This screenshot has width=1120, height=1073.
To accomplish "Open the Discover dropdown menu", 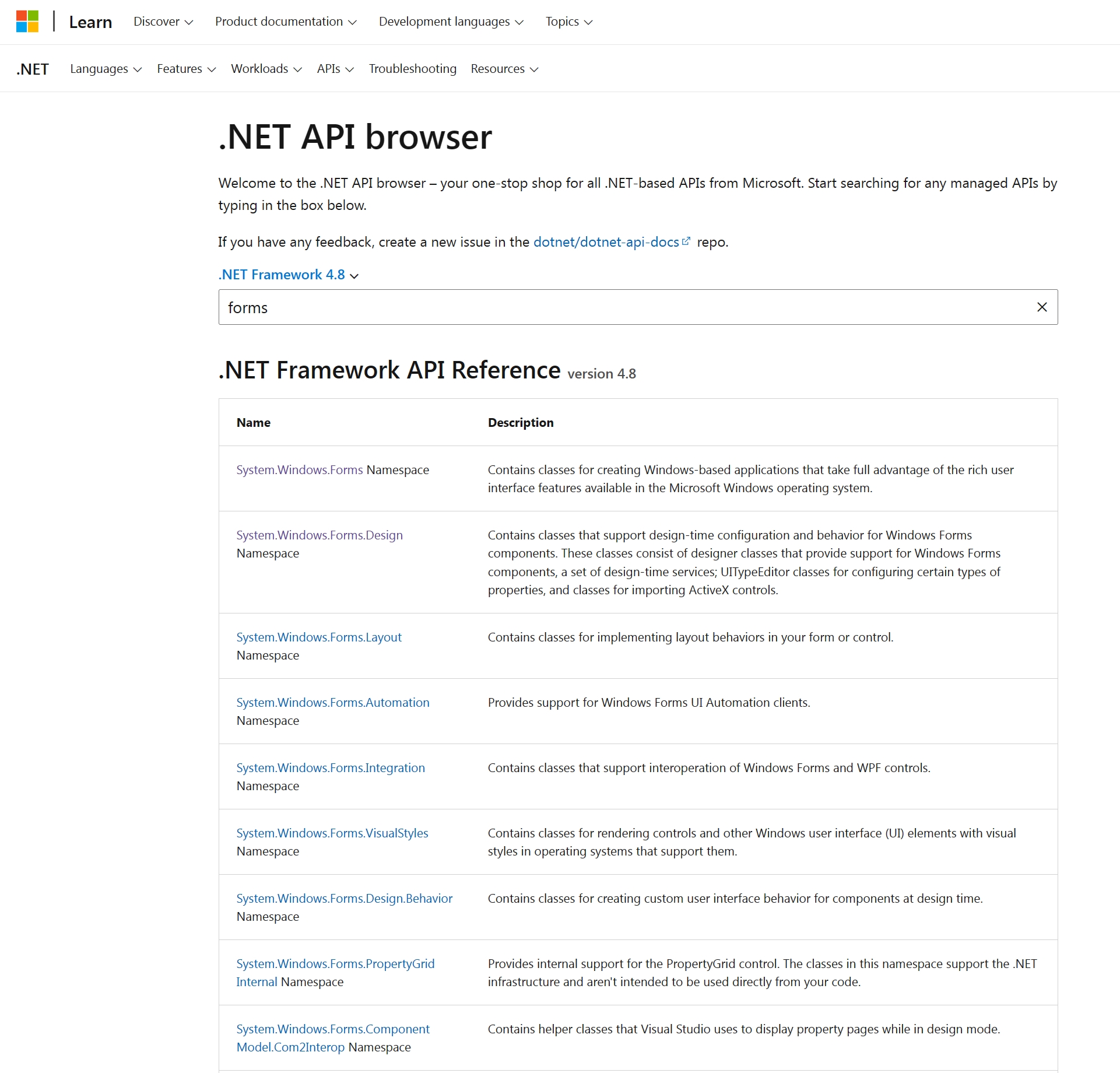I will (x=163, y=22).
